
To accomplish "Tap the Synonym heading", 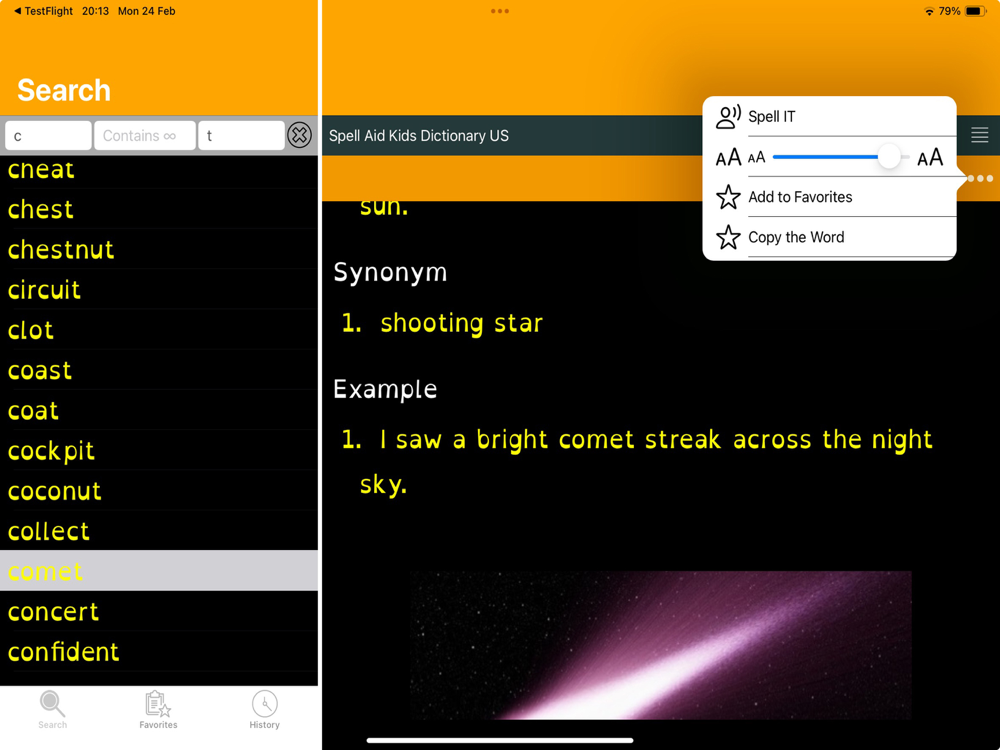I will click(390, 273).
